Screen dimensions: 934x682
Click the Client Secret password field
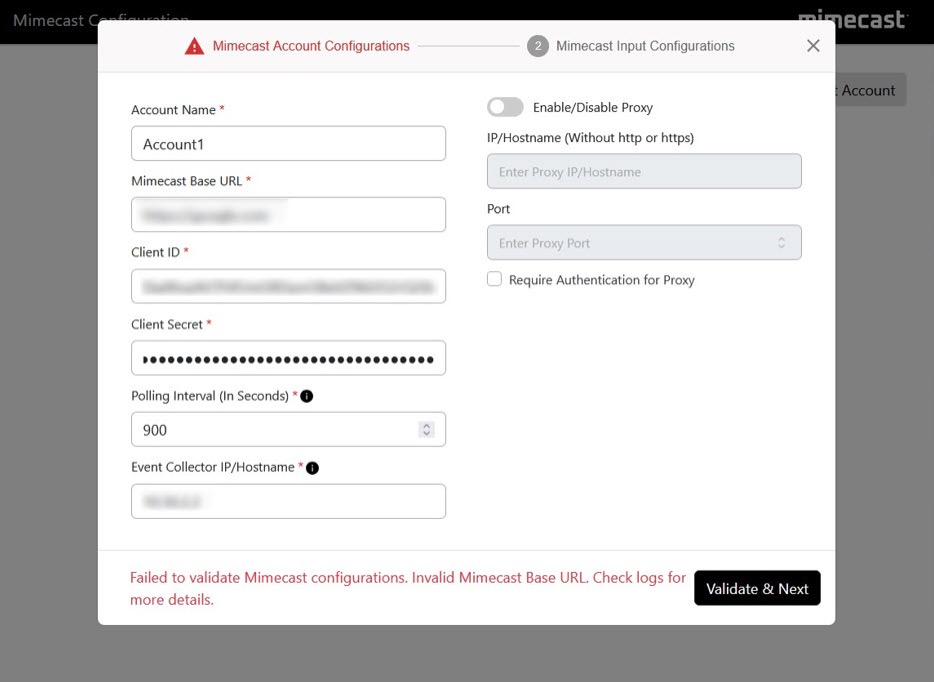pos(288,359)
